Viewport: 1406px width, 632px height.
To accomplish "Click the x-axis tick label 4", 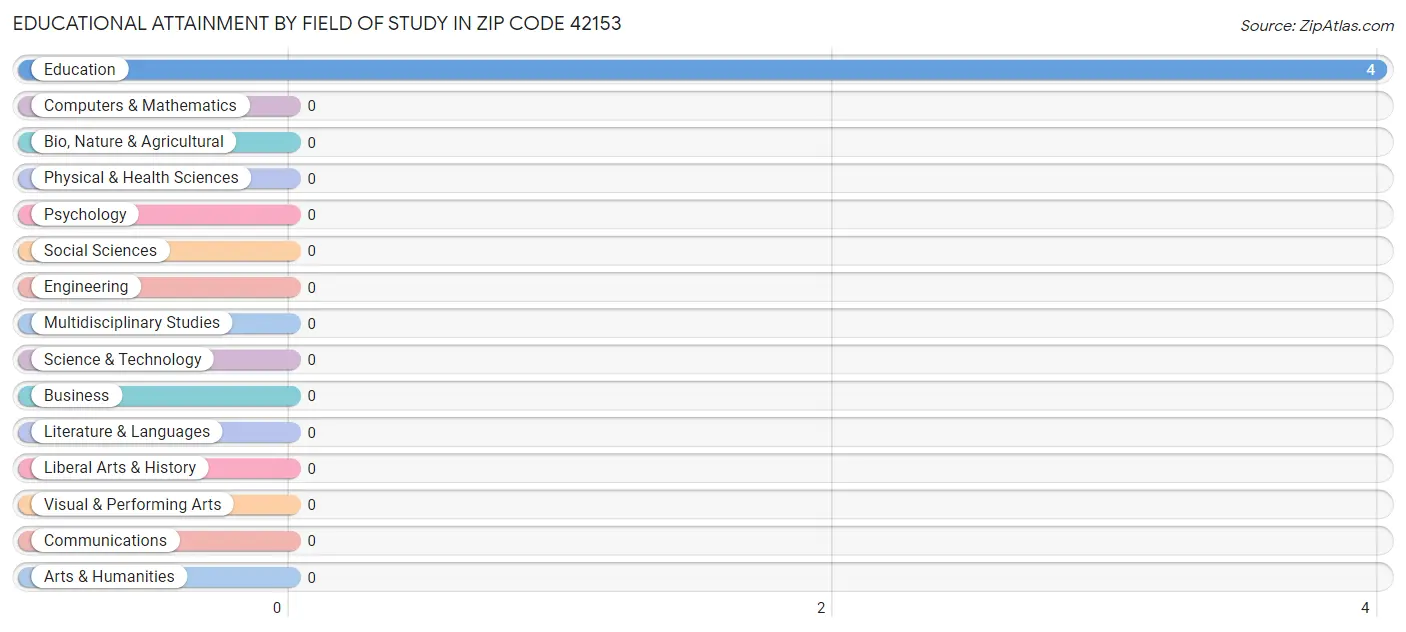I will [x=1366, y=608].
